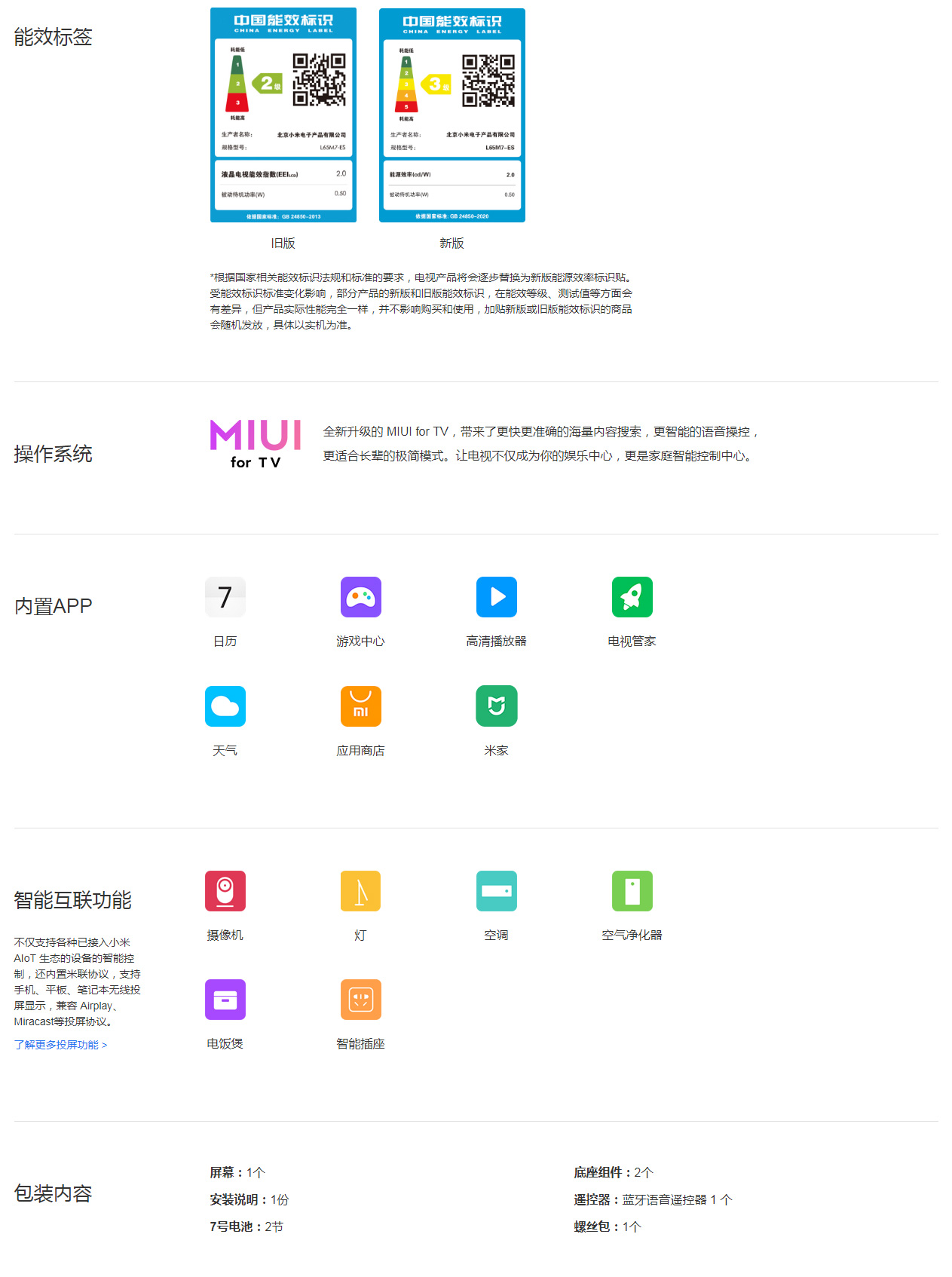Click the 旧版 caption under energy label

pyautogui.click(x=283, y=243)
